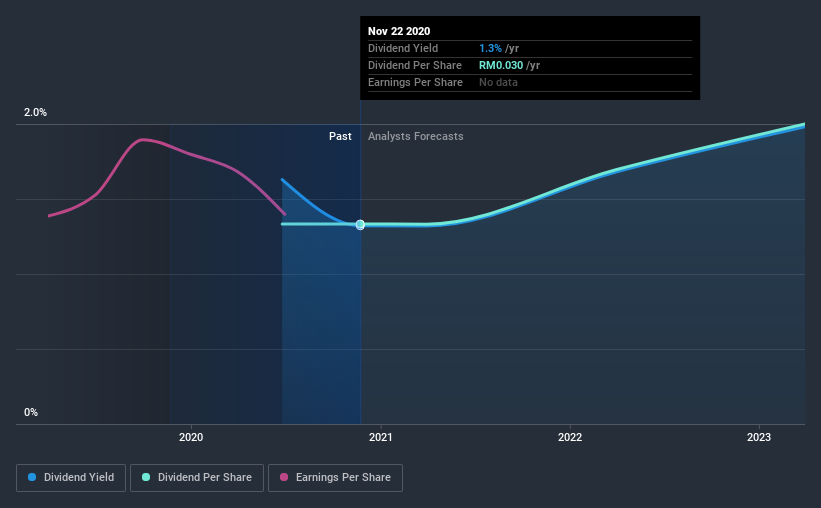Select the 2020 x-axis label
Viewport: 821px width, 508px height.
coord(191,437)
